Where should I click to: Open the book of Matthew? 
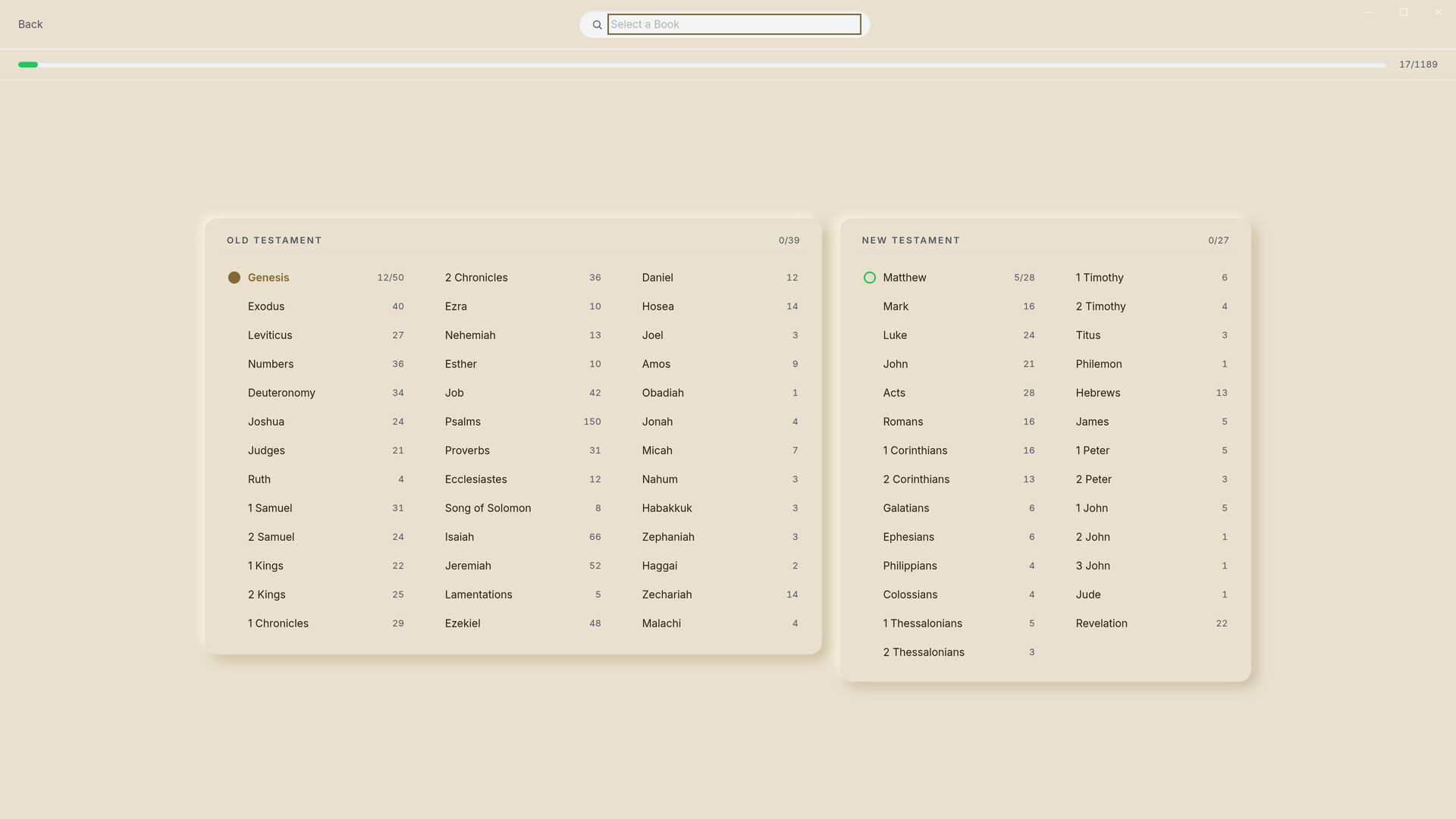tap(949, 278)
